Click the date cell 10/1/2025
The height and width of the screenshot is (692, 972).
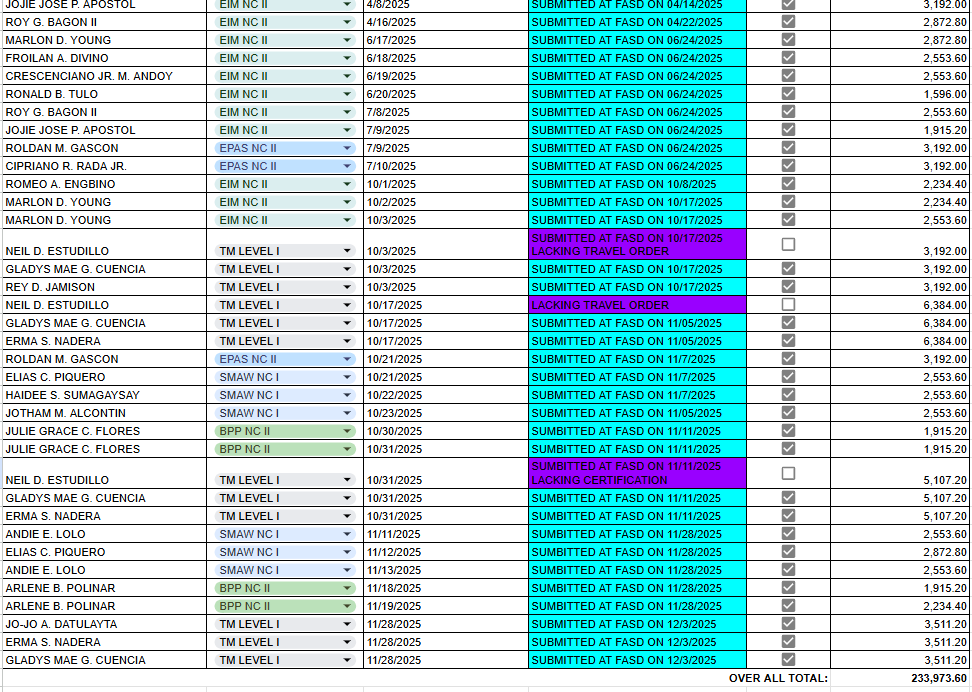coord(446,184)
